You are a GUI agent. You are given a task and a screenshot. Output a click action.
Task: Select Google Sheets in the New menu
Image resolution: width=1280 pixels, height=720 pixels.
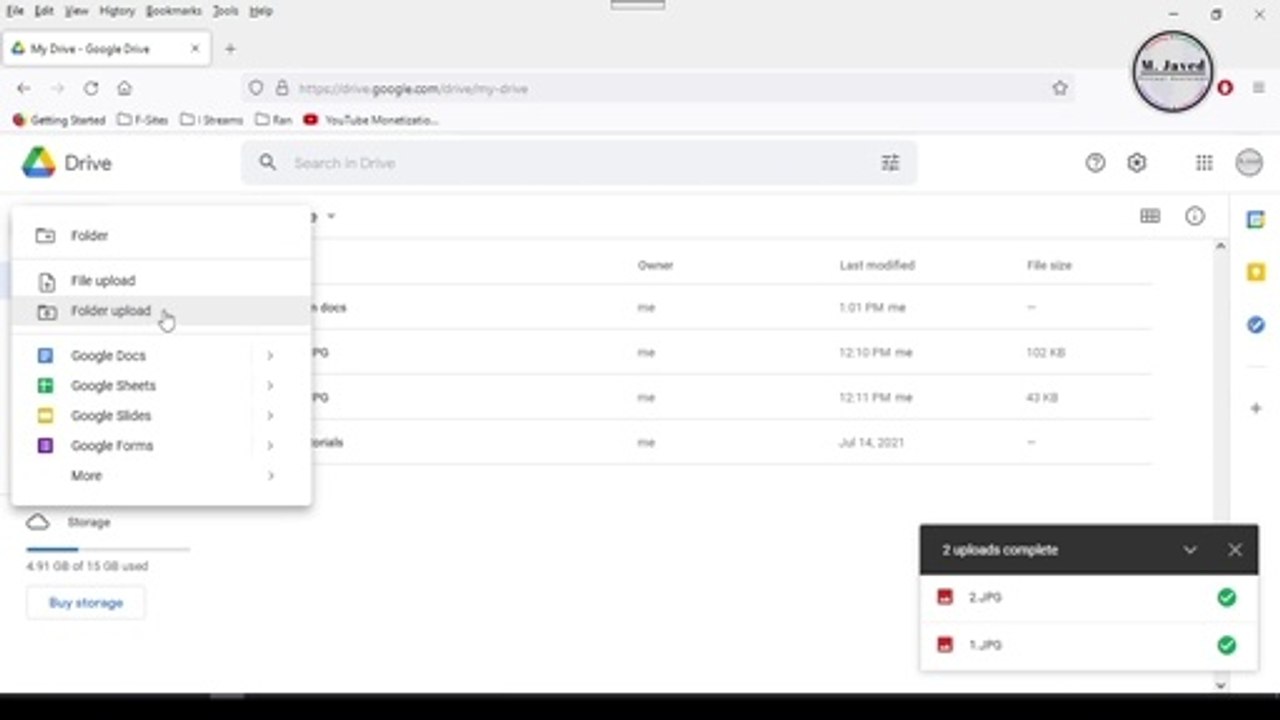tap(161, 386)
